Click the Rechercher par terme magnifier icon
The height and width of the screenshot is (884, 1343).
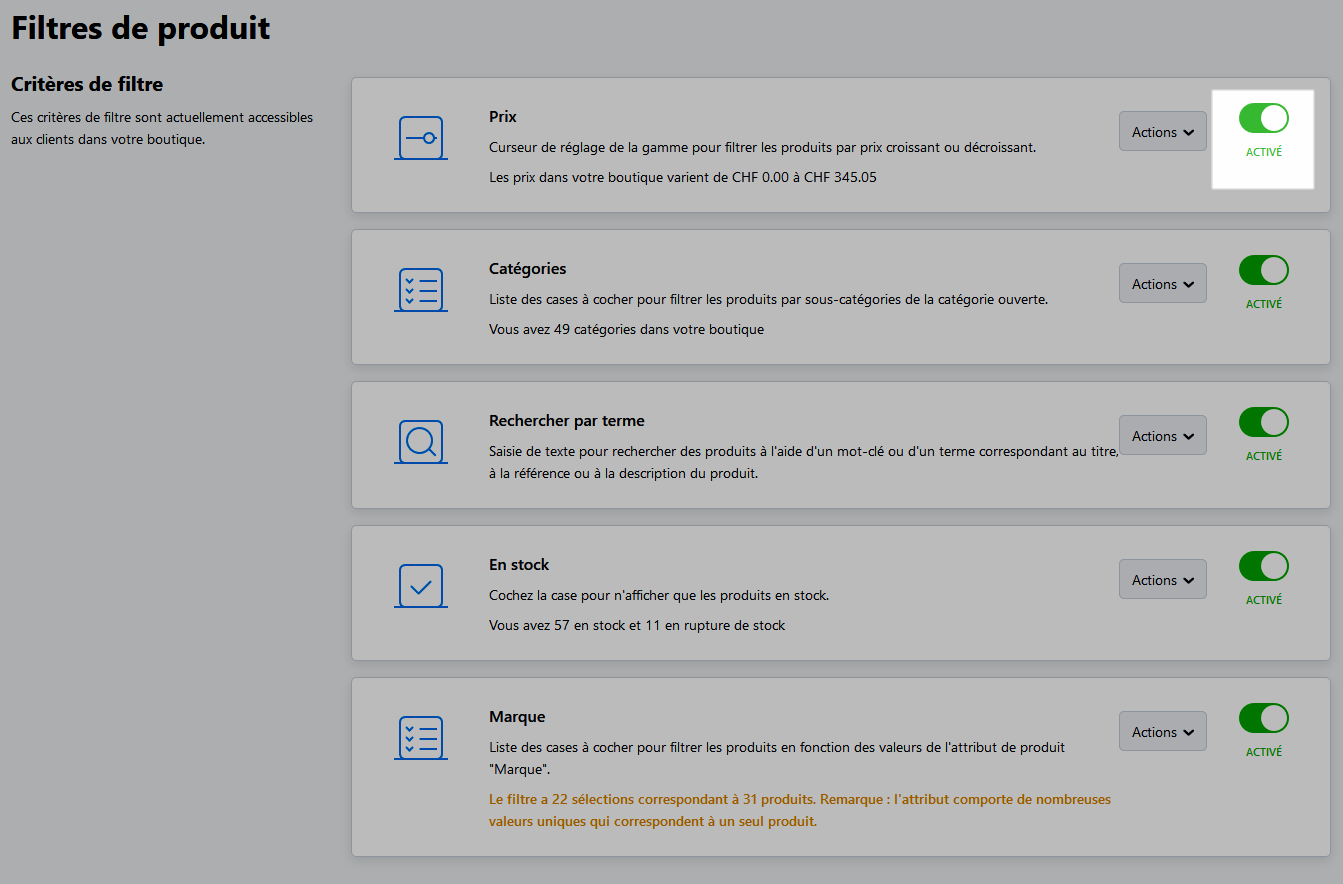(420, 442)
